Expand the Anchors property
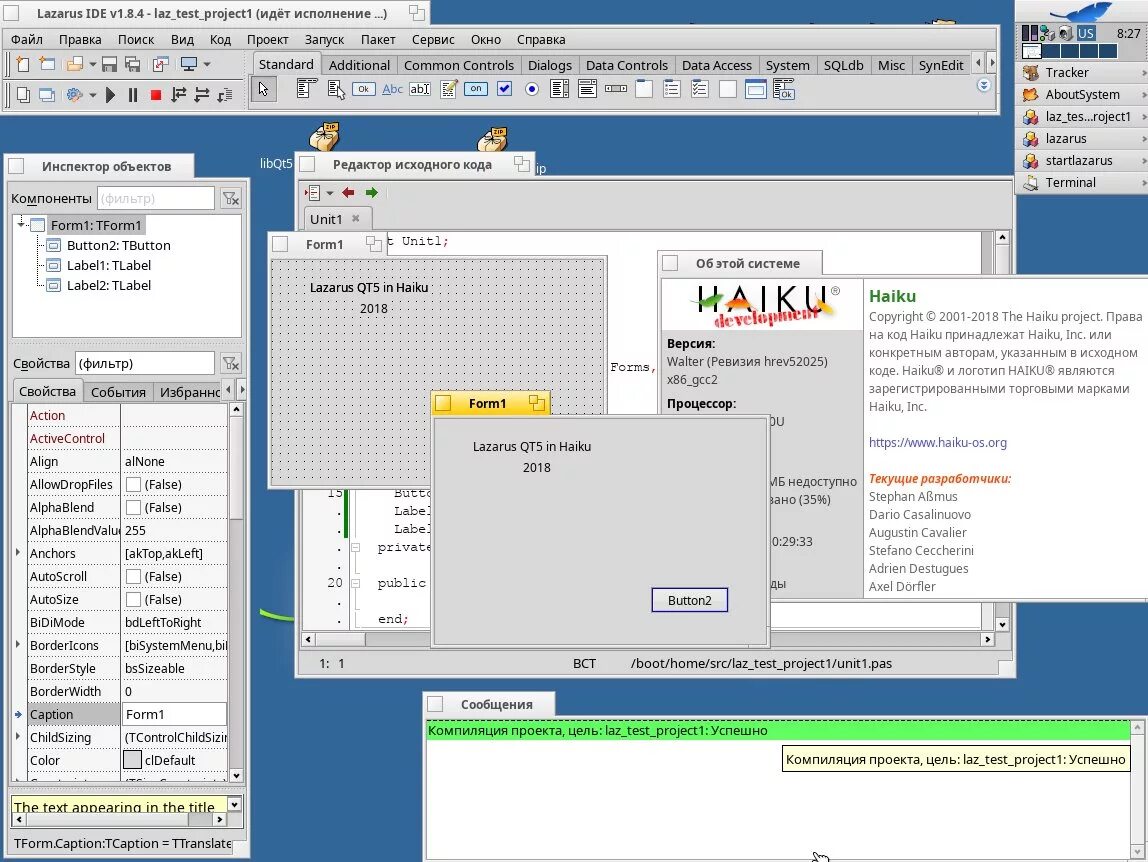 (x=18, y=553)
